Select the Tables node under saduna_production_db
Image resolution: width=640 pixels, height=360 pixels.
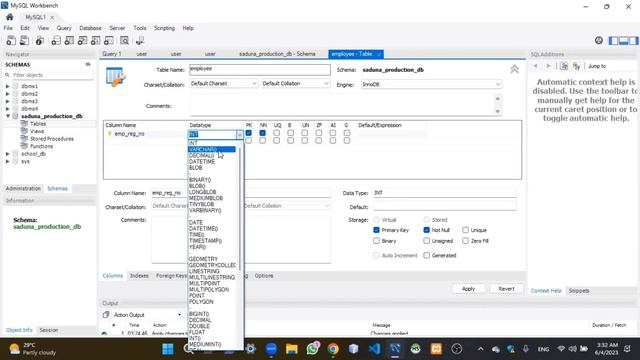tap(38, 124)
